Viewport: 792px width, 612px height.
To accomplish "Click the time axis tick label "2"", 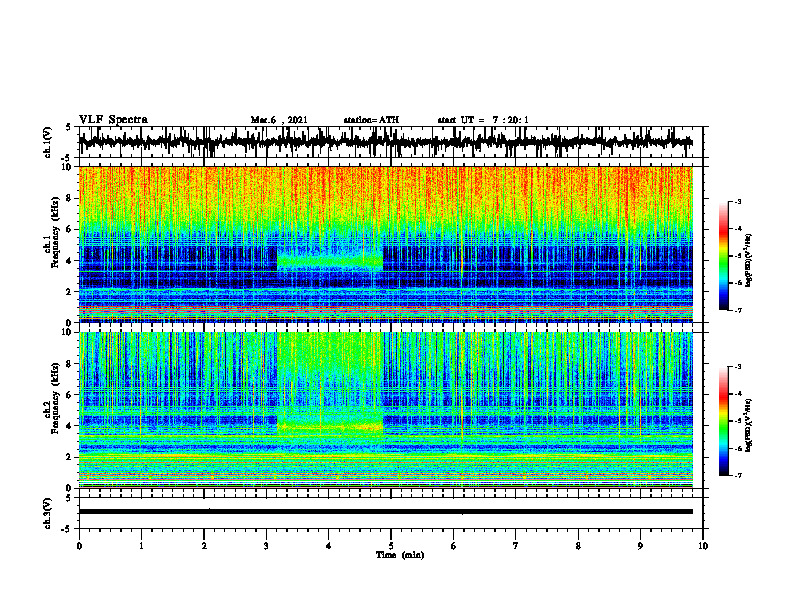I will tap(204, 546).
